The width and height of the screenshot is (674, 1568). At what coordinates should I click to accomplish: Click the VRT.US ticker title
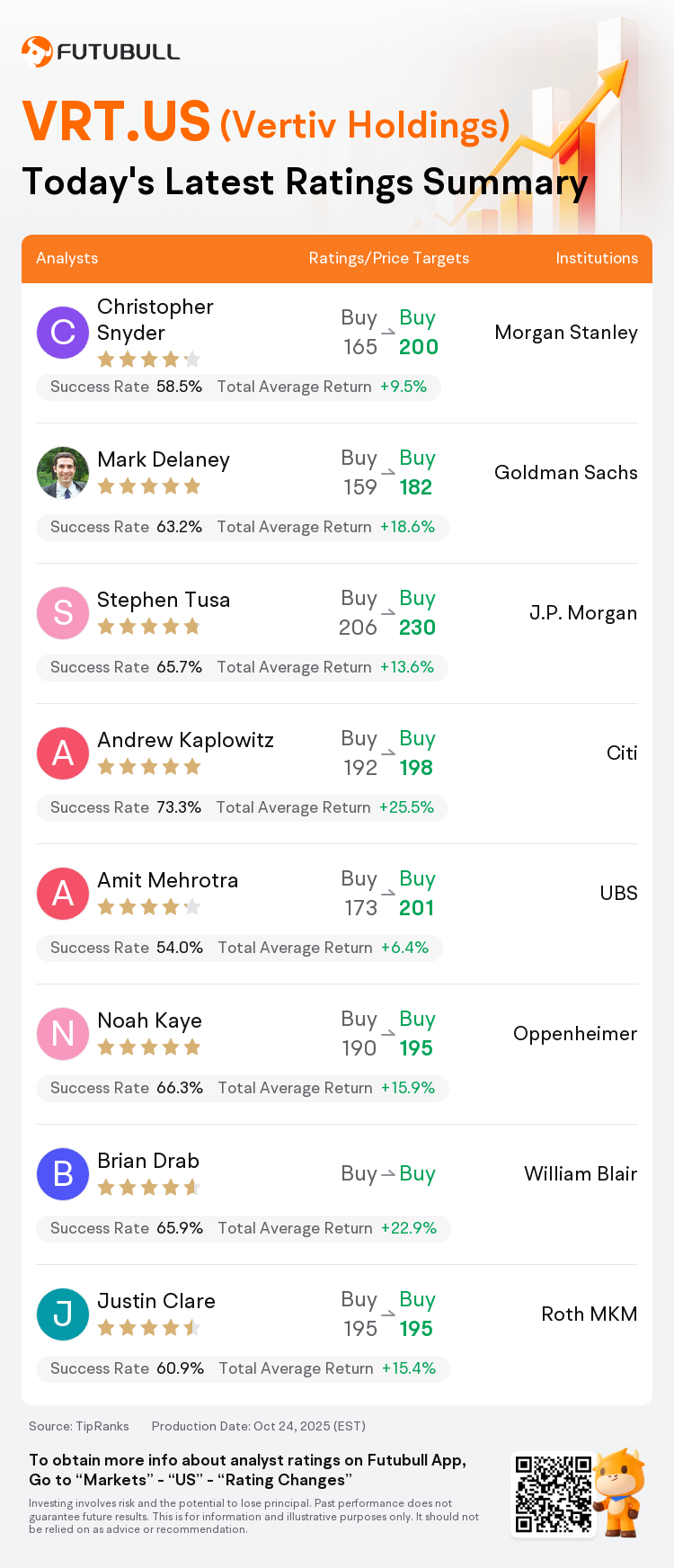[117, 122]
